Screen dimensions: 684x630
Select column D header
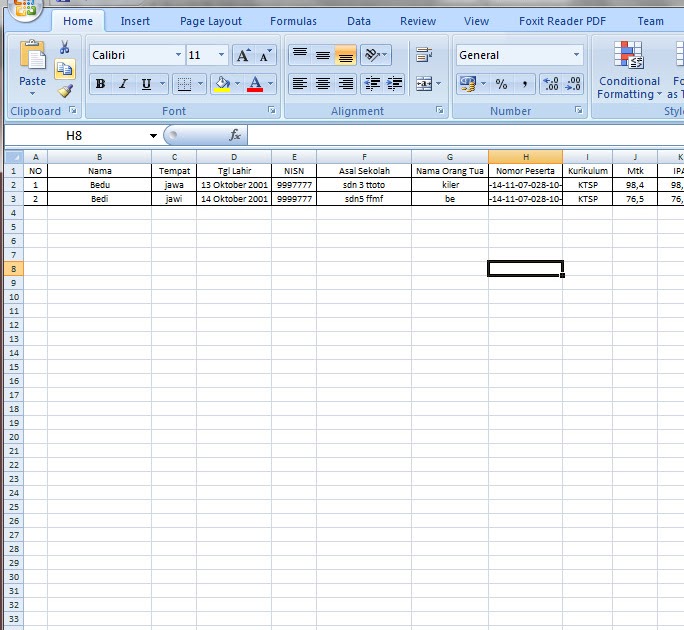[x=234, y=157]
